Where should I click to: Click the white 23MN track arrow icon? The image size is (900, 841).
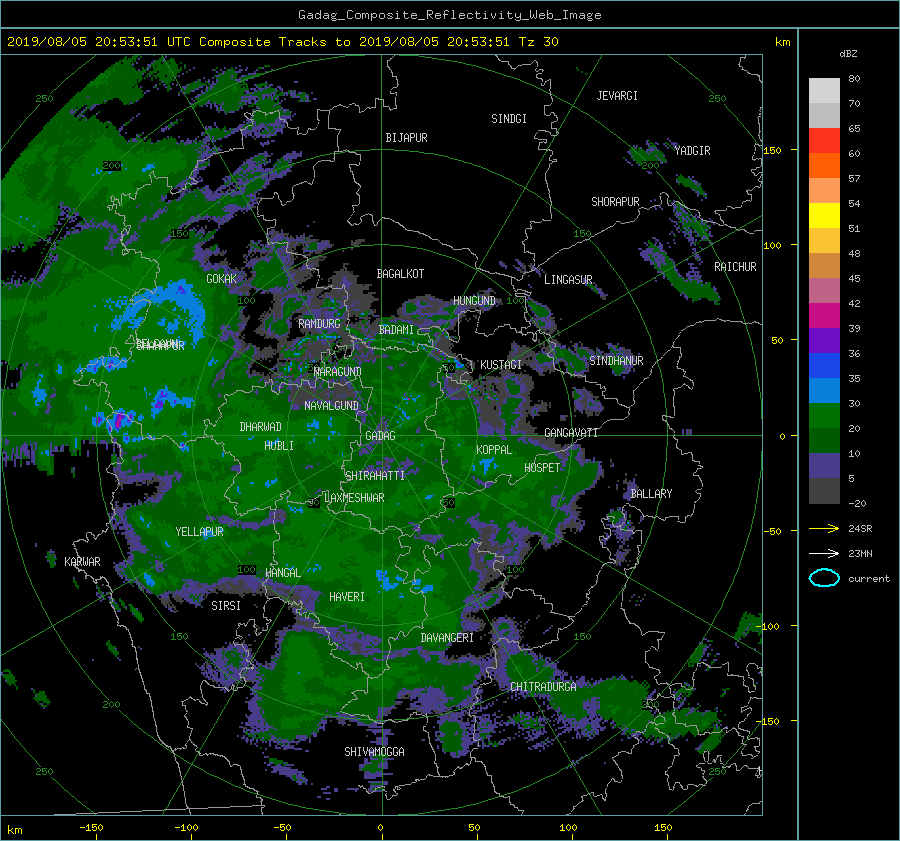[x=824, y=553]
